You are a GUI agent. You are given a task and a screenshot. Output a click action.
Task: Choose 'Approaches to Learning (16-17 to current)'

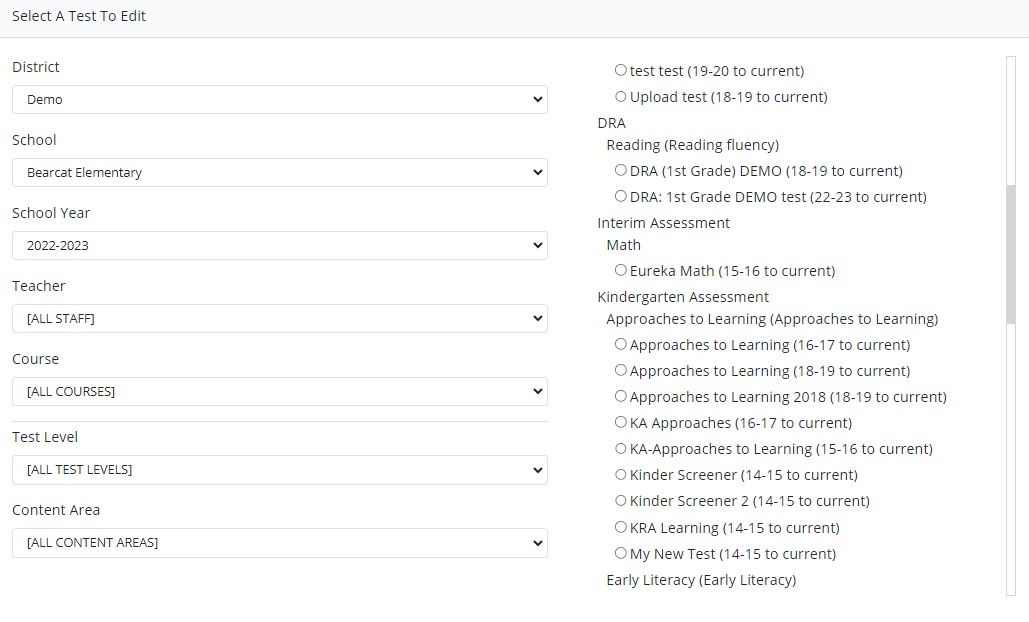pos(621,345)
